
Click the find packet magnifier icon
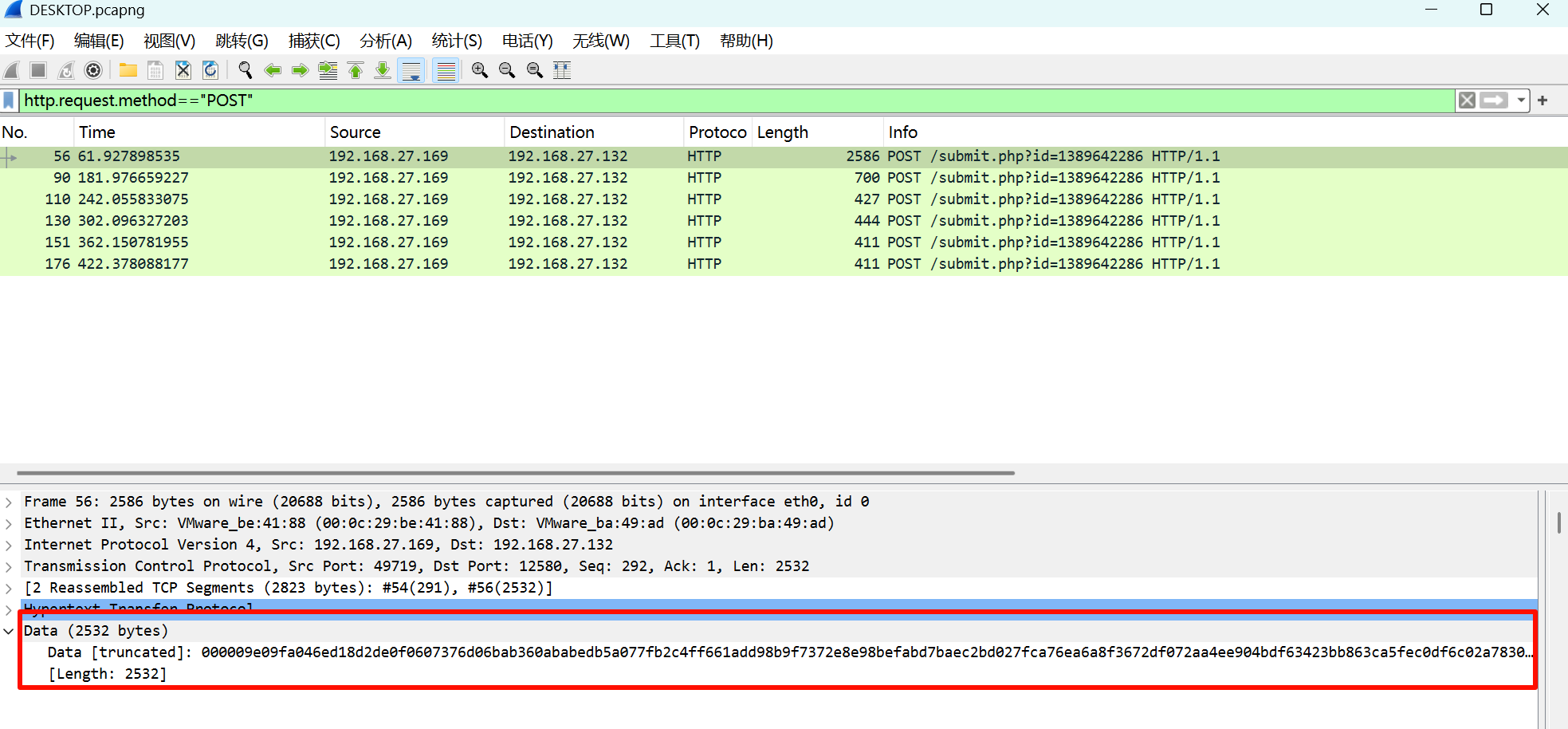[246, 70]
